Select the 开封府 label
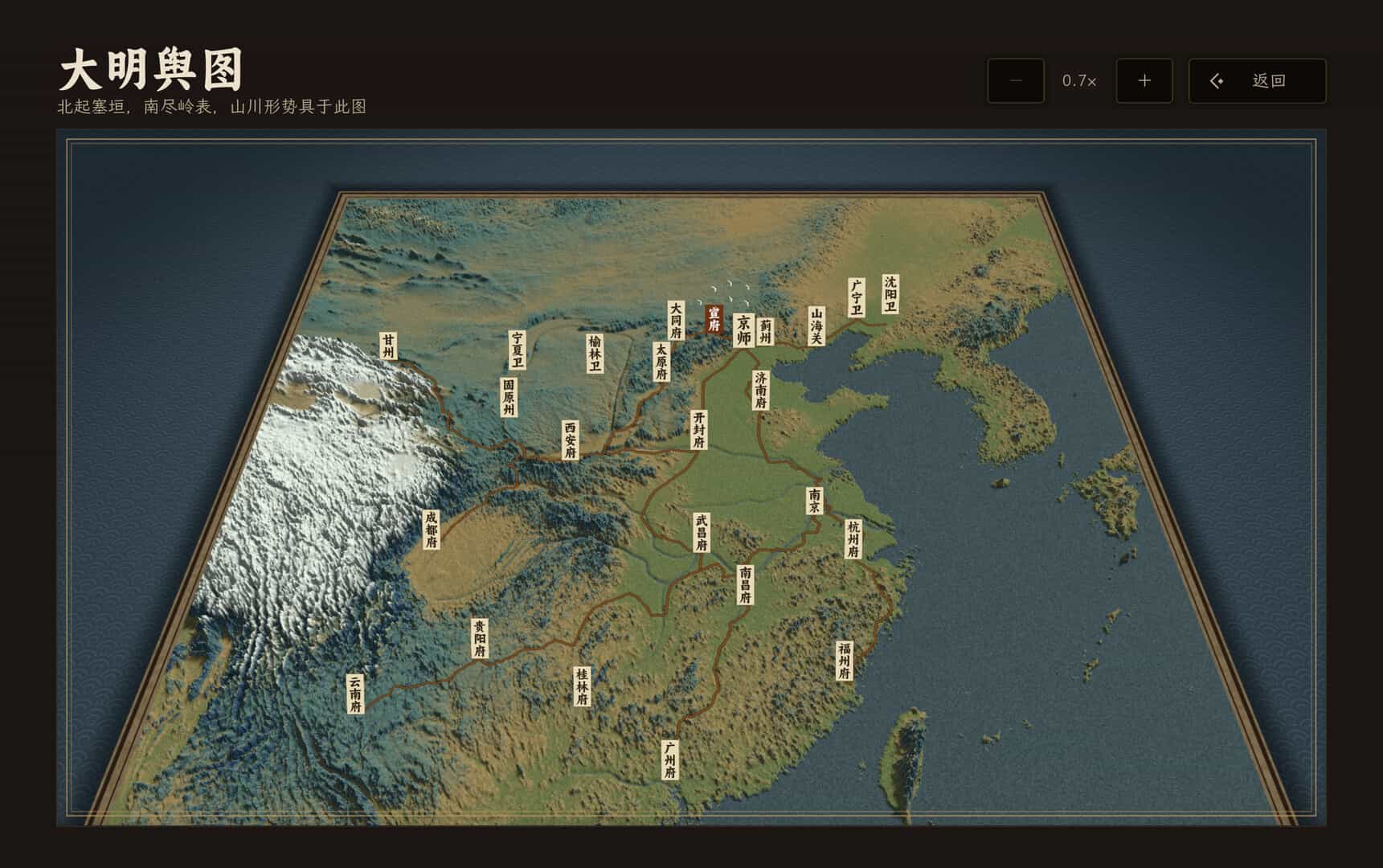1383x868 pixels. (x=699, y=430)
